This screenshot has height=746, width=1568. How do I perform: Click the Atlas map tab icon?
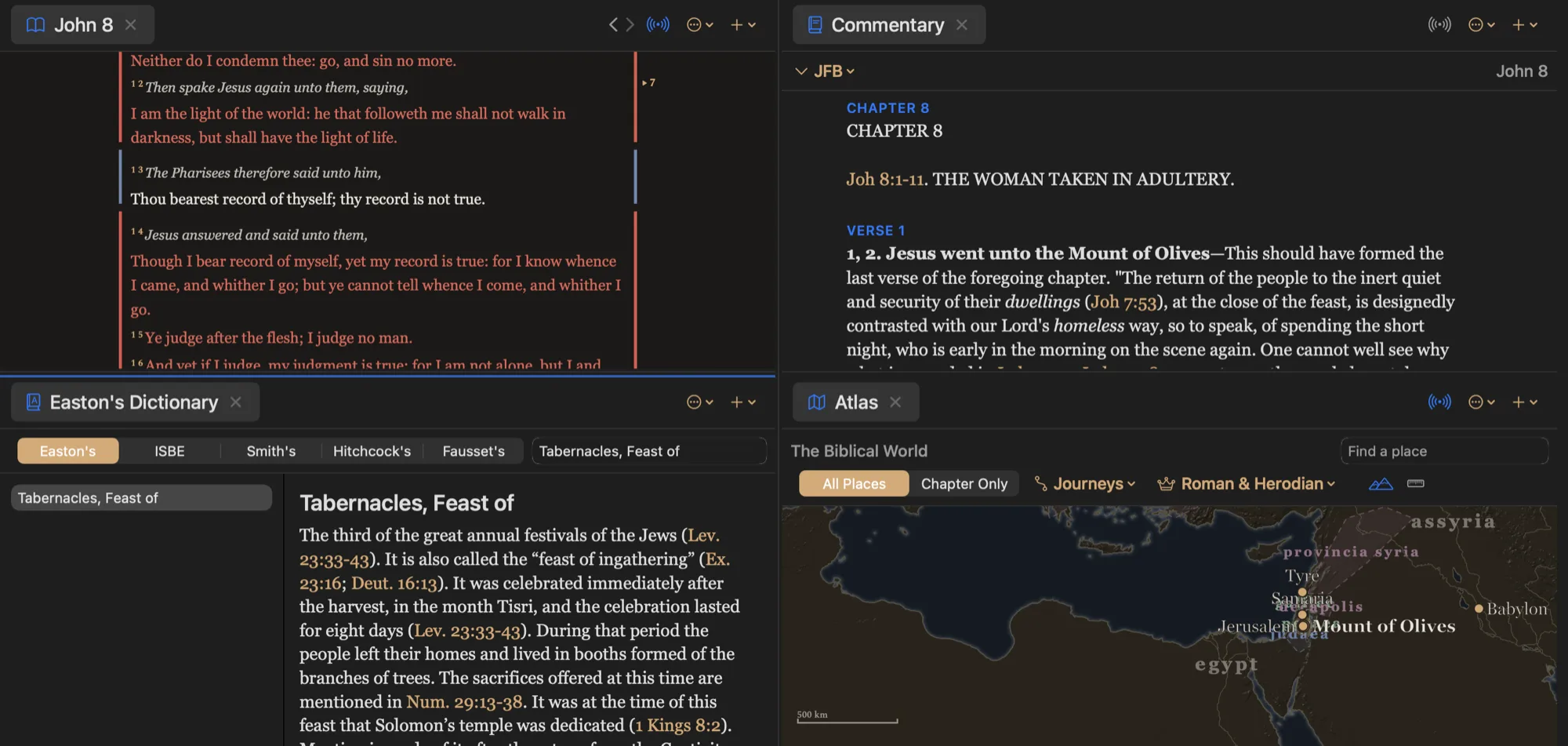click(817, 402)
